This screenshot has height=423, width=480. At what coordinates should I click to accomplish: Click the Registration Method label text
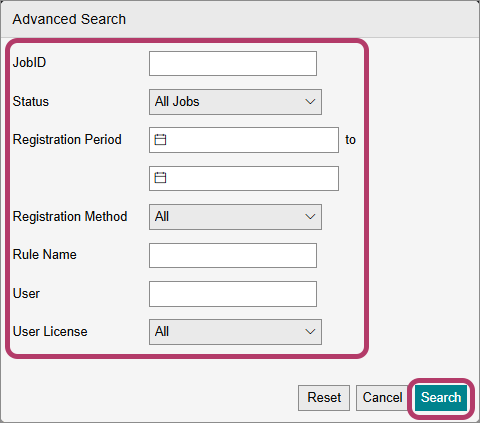click(70, 216)
